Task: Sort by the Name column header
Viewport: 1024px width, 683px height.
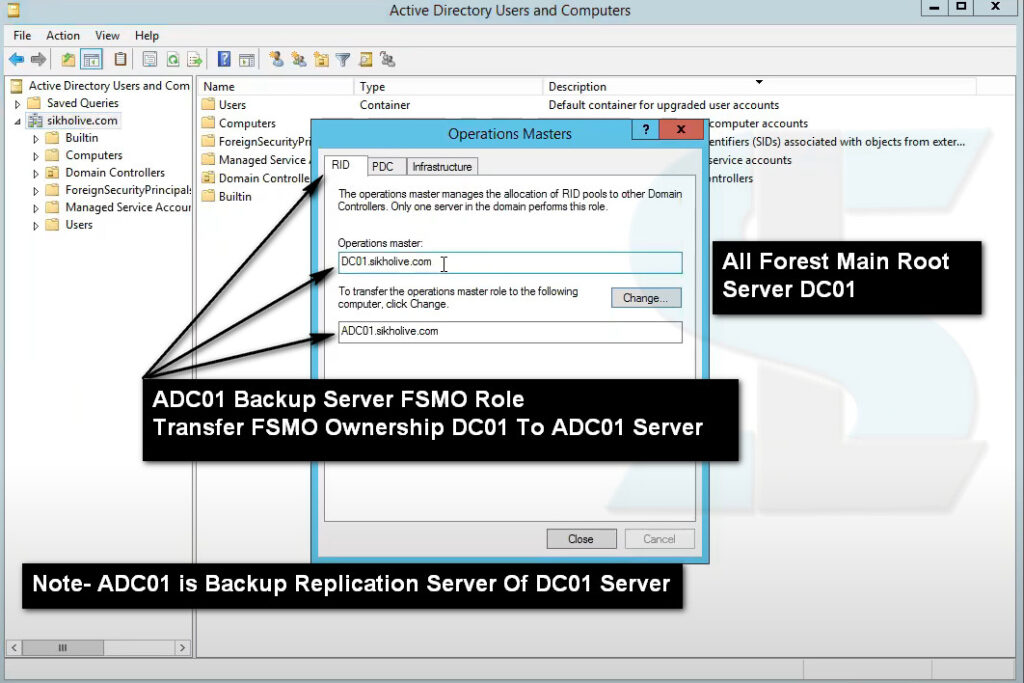Action: tap(275, 86)
